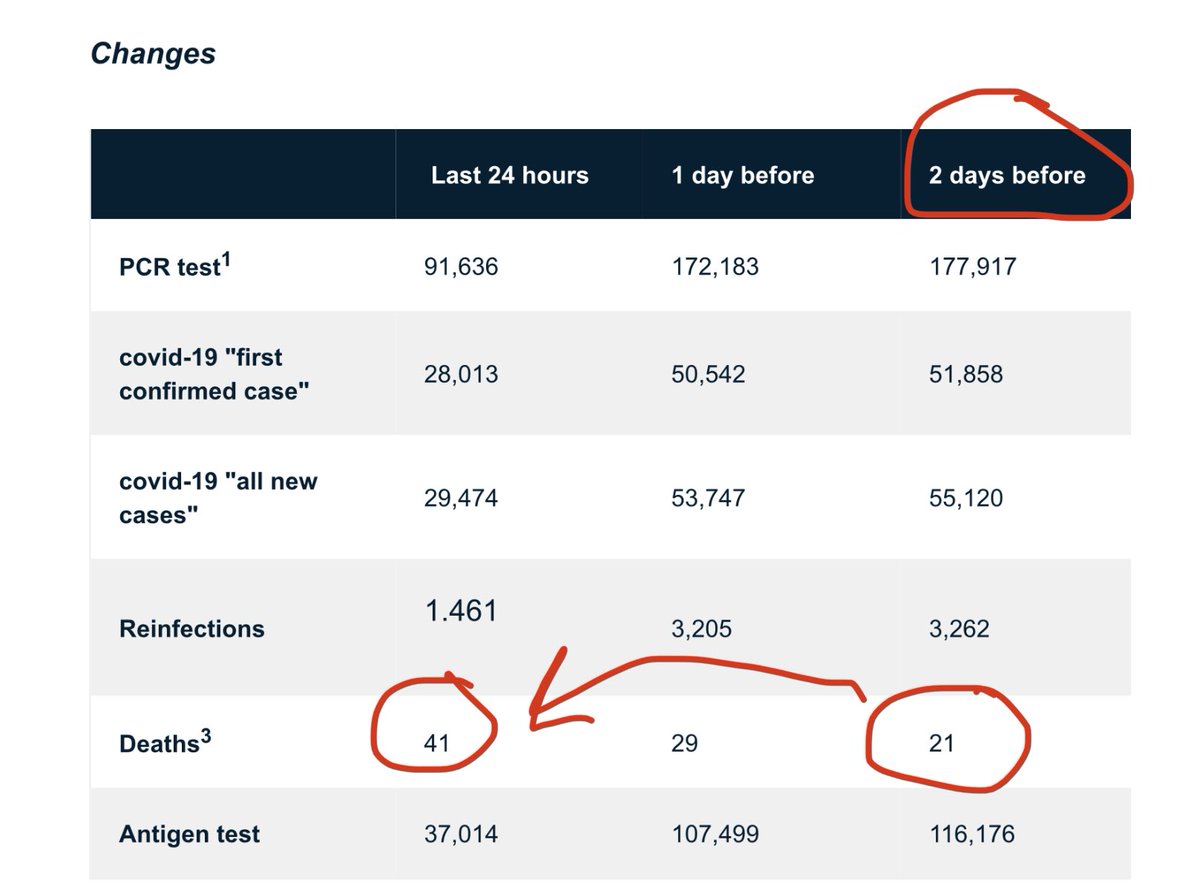The image size is (1200, 894).
Task: Click the Reinfections value 3,205
Action: pos(702,629)
